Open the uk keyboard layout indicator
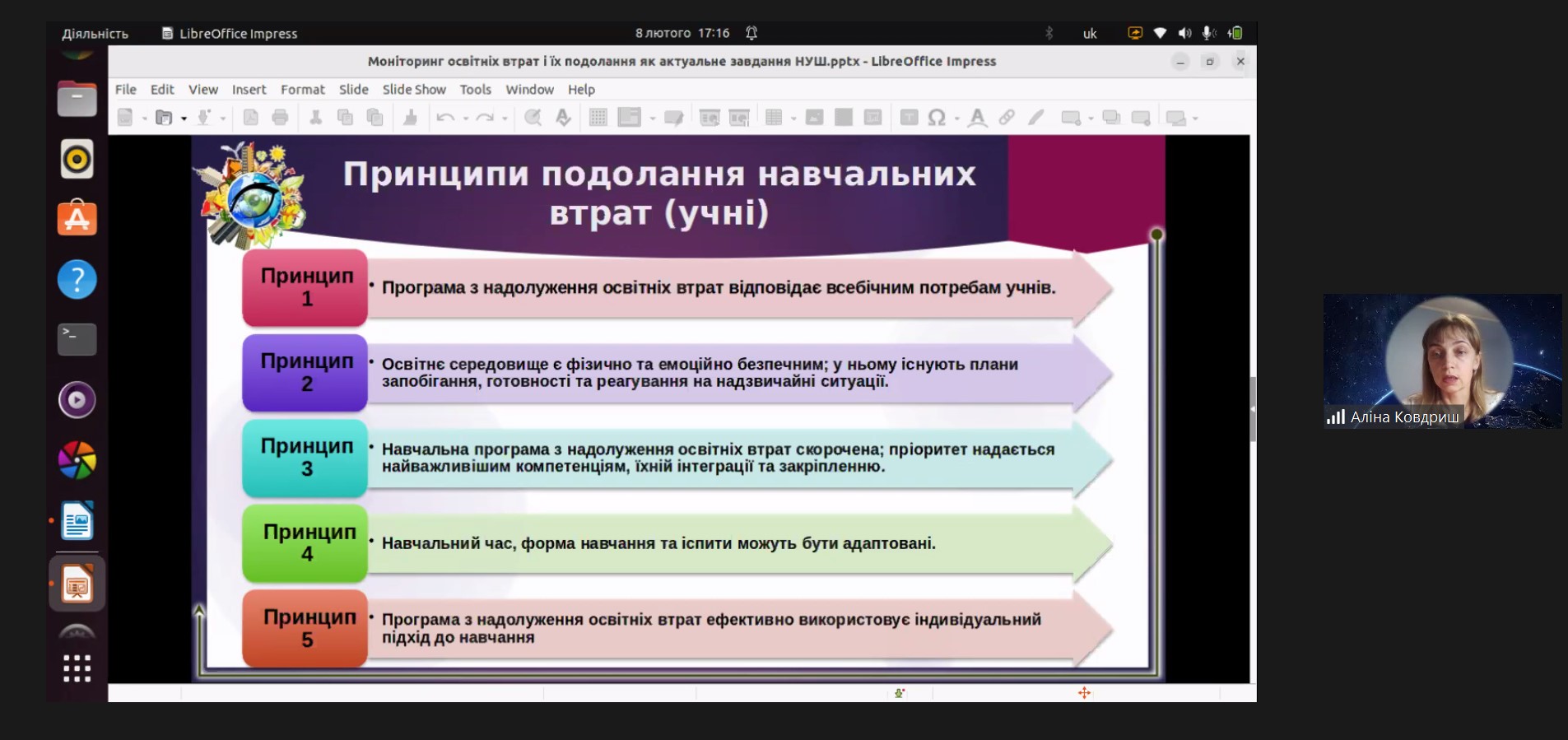The width and height of the screenshot is (1568, 740). 1090,34
